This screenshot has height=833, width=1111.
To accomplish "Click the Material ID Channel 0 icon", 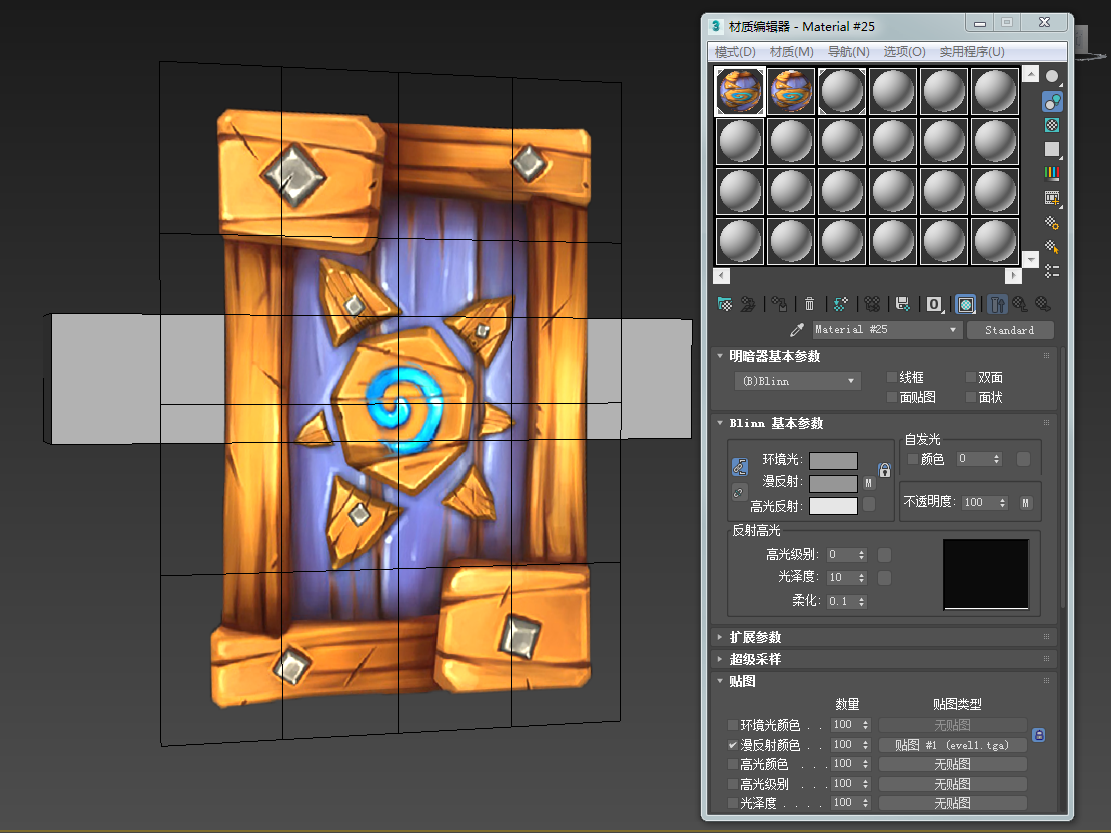I will 935,305.
